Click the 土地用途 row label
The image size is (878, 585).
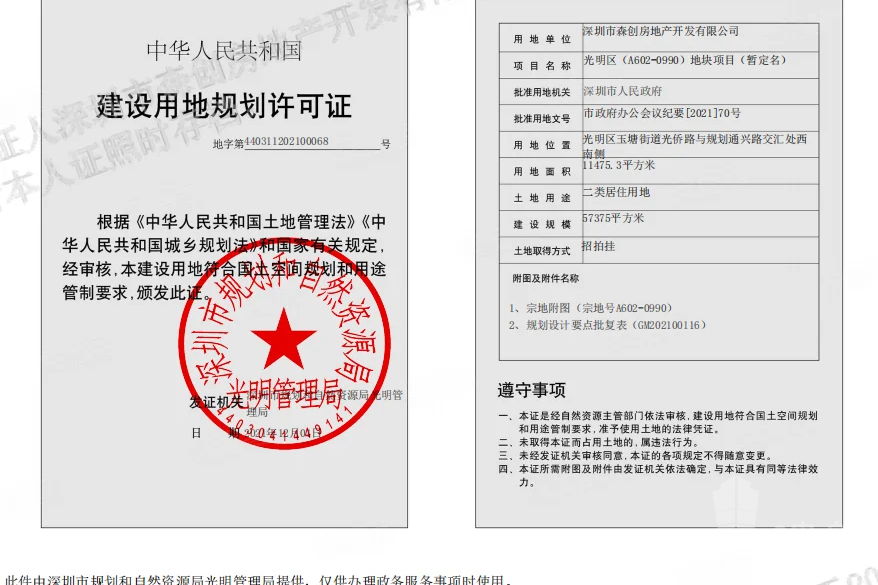click(542, 198)
